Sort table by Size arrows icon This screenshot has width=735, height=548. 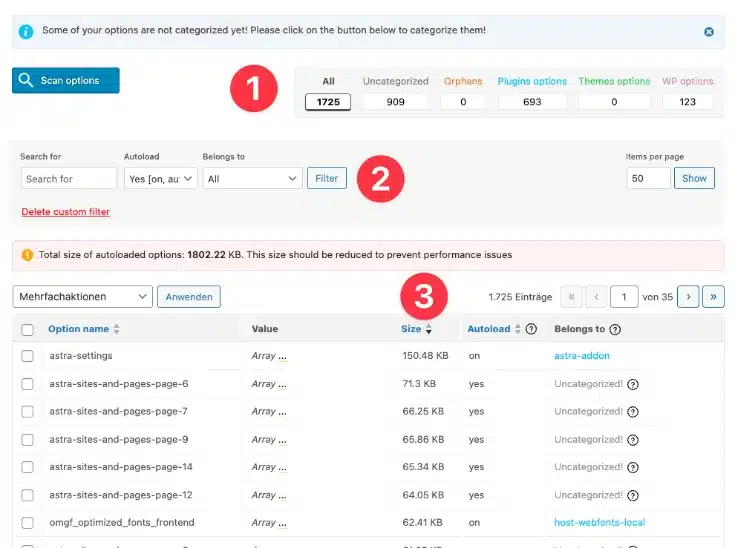pyautogui.click(x=429, y=329)
